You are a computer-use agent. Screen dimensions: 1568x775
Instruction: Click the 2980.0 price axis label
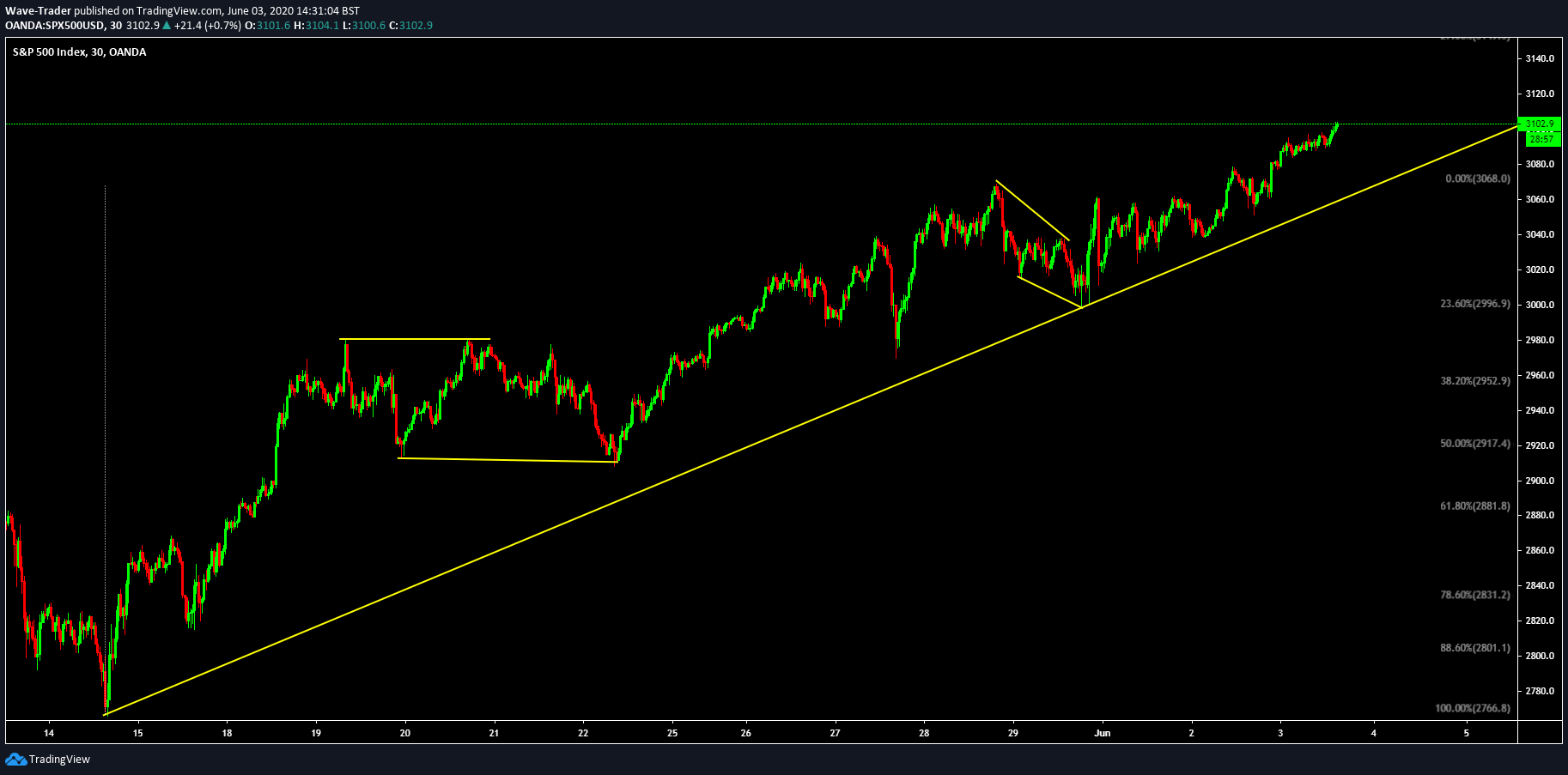[1541, 340]
